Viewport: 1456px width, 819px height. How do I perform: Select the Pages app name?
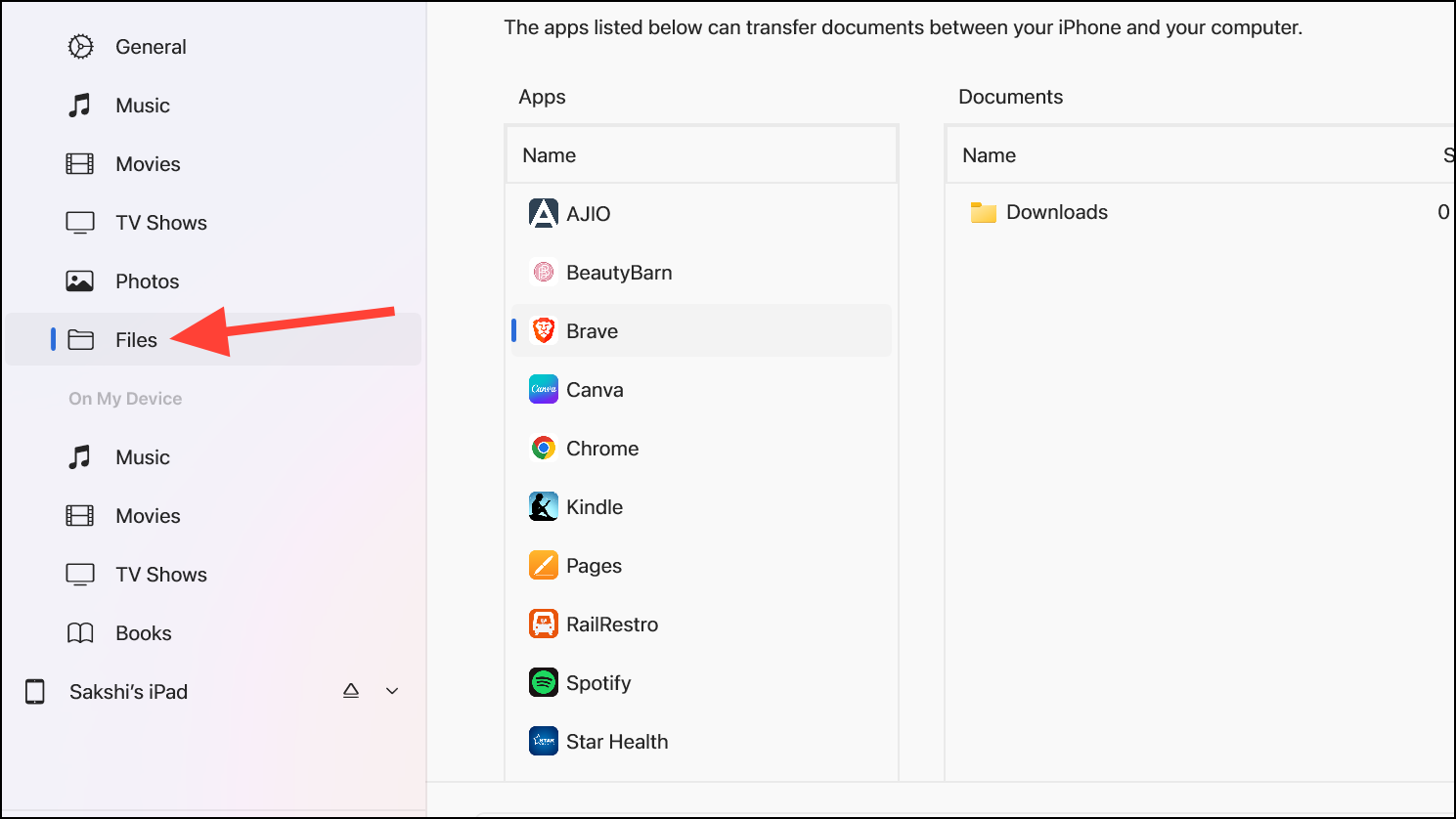pyautogui.click(x=594, y=566)
